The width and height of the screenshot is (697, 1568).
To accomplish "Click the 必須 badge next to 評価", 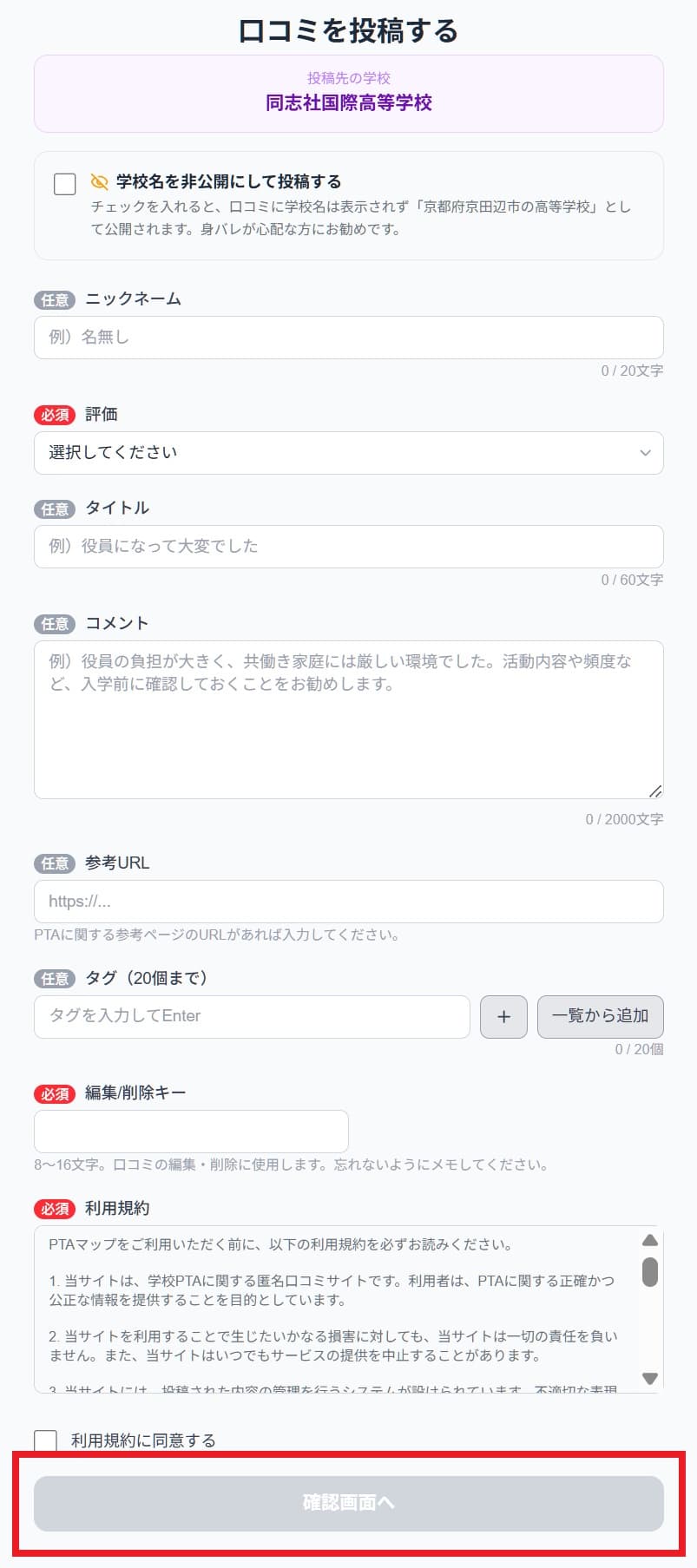I will (x=55, y=415).
